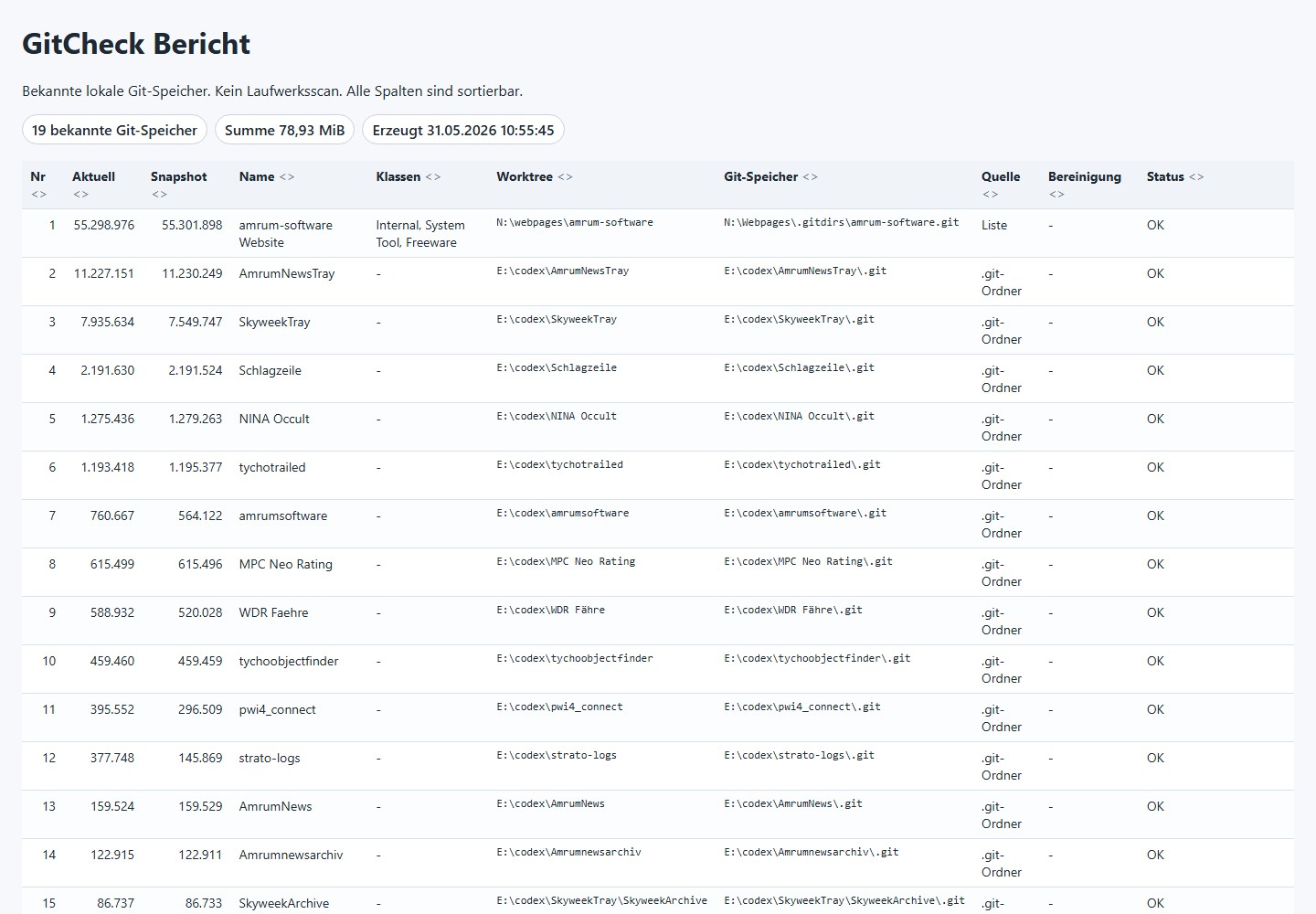Image resolution: width=1316 pixels, height=914 pixels.
Task: Click the sort arrows beside Status
Action: click(1196, 177)
